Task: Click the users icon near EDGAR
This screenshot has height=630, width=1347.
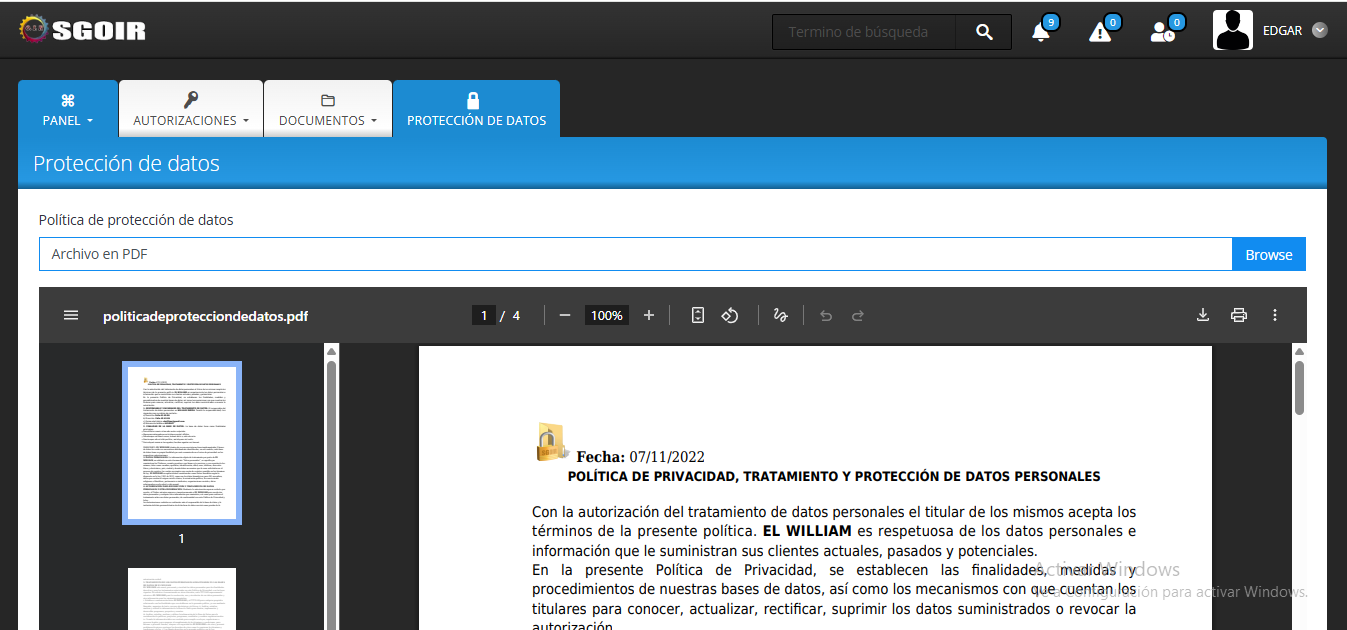Action: coord(1162,32)
